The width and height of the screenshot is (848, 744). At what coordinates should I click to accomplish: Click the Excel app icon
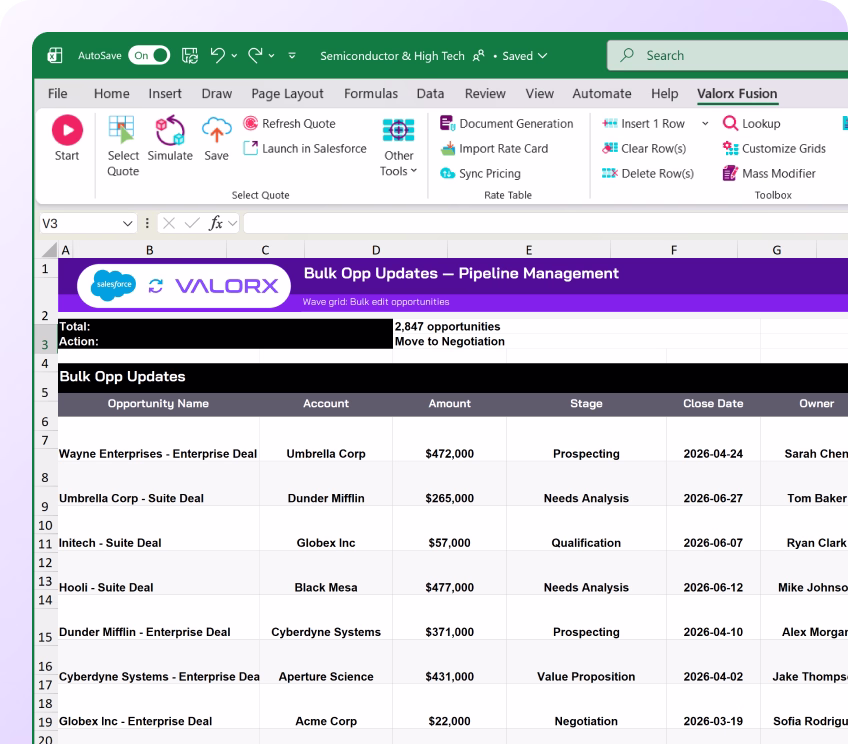click(x=55, y=55)
